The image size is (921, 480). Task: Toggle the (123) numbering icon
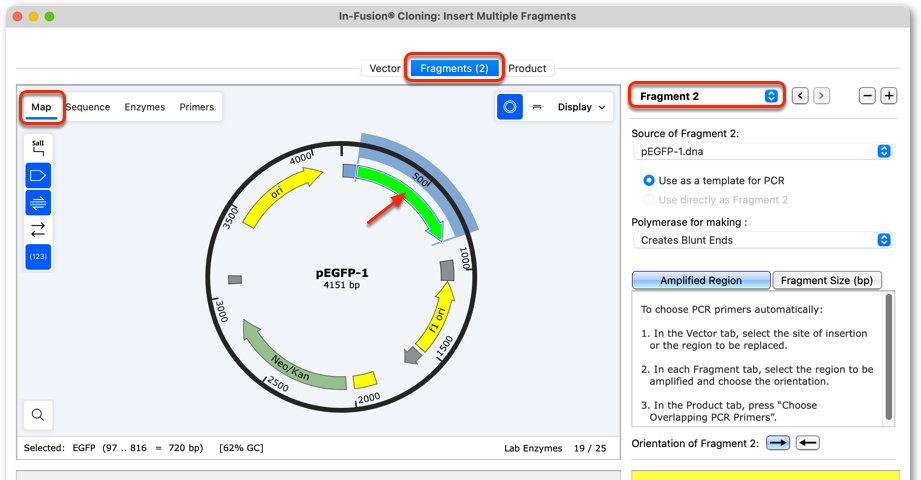pyautogui.click(x=38, y=257)
